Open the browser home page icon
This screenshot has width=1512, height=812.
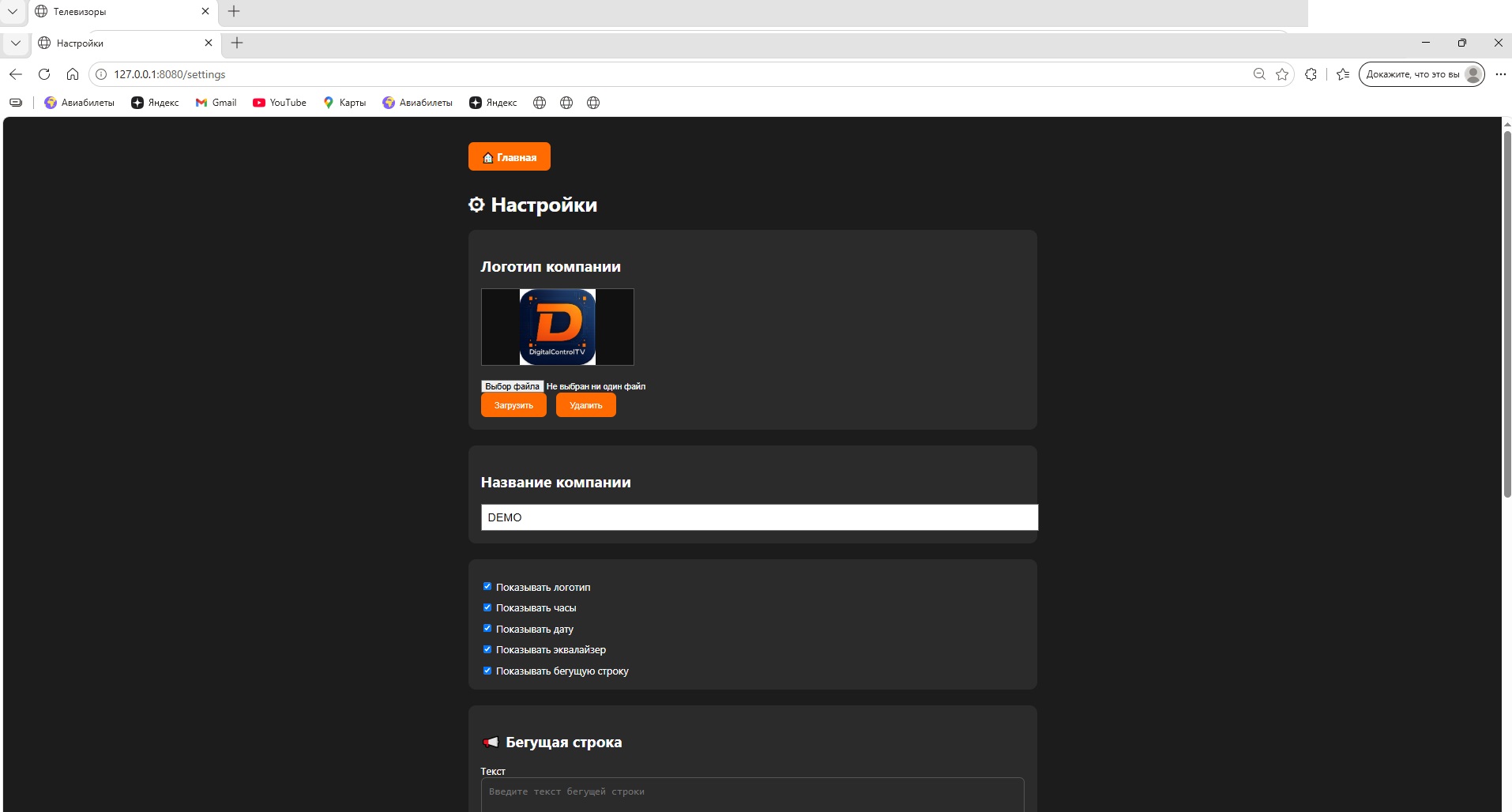pyautogui.click(x=73, y=74)
